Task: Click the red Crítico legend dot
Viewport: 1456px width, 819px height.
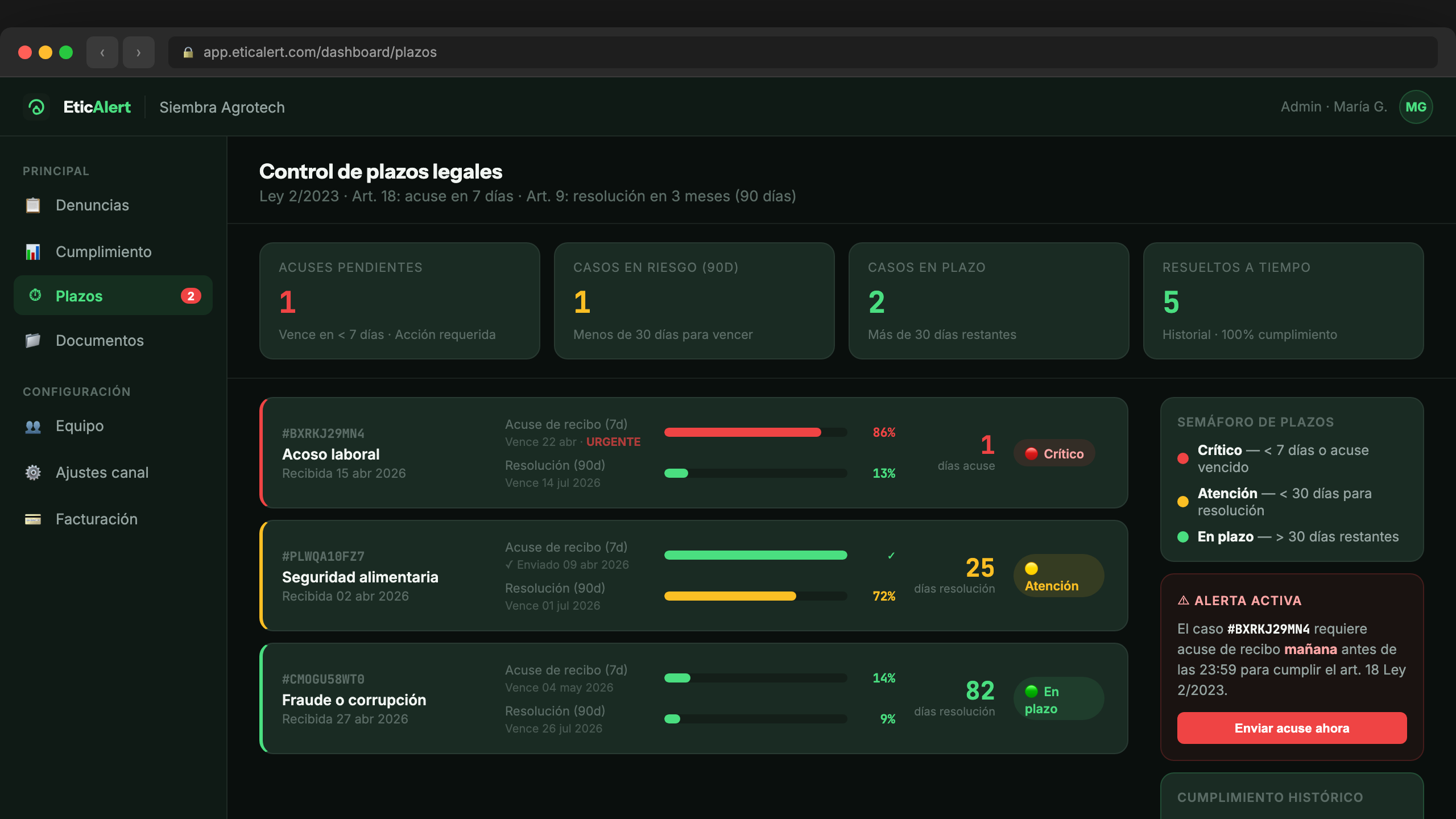Action: [x=1183, y=458]
